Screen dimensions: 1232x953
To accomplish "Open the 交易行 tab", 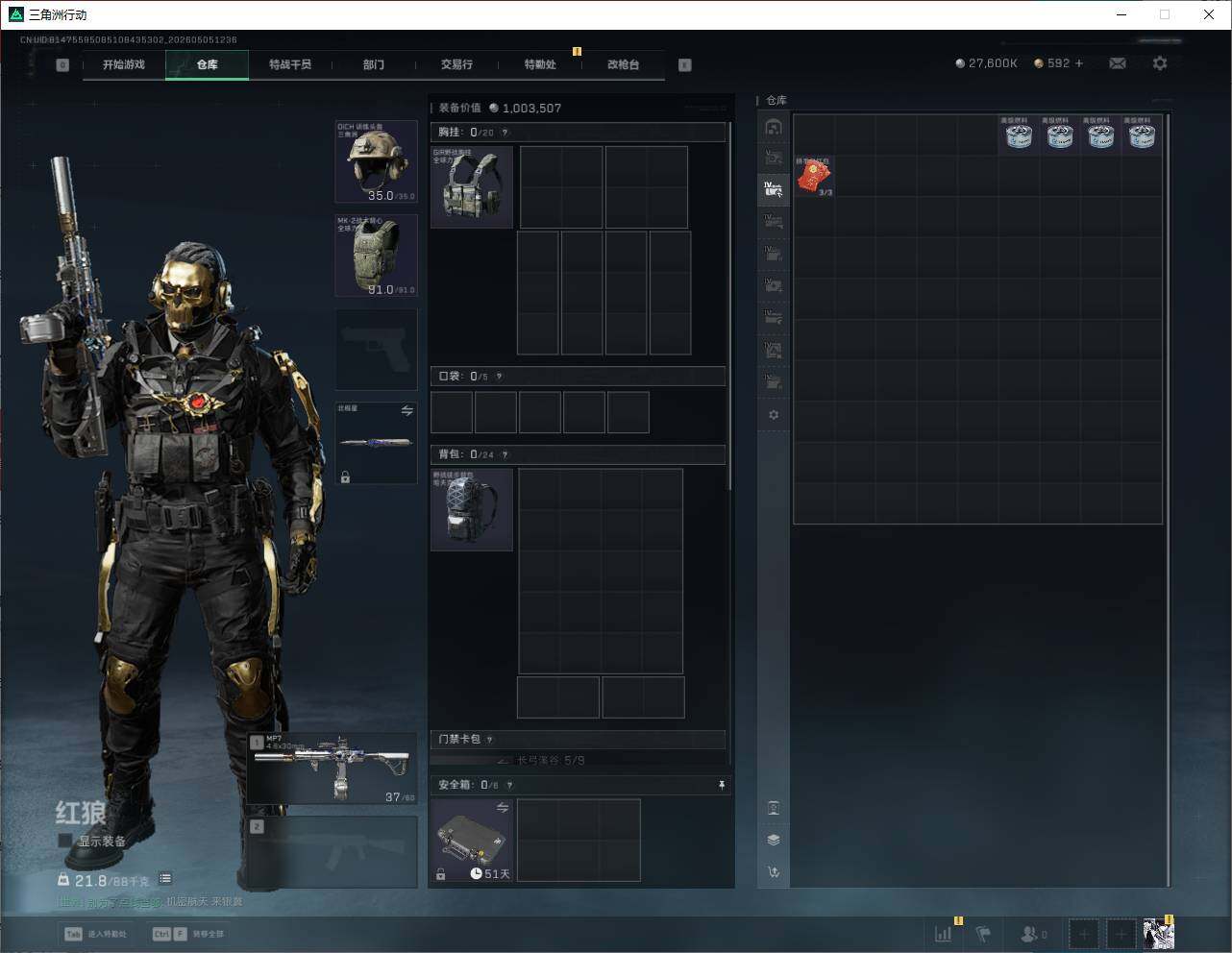I will click(x=456, y=64).
